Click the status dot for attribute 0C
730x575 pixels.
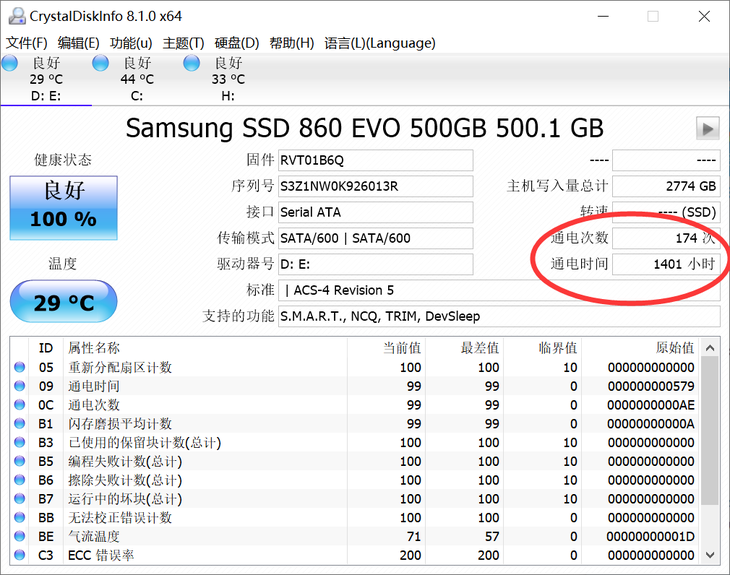pyautogui.click(x=20, y=405)
